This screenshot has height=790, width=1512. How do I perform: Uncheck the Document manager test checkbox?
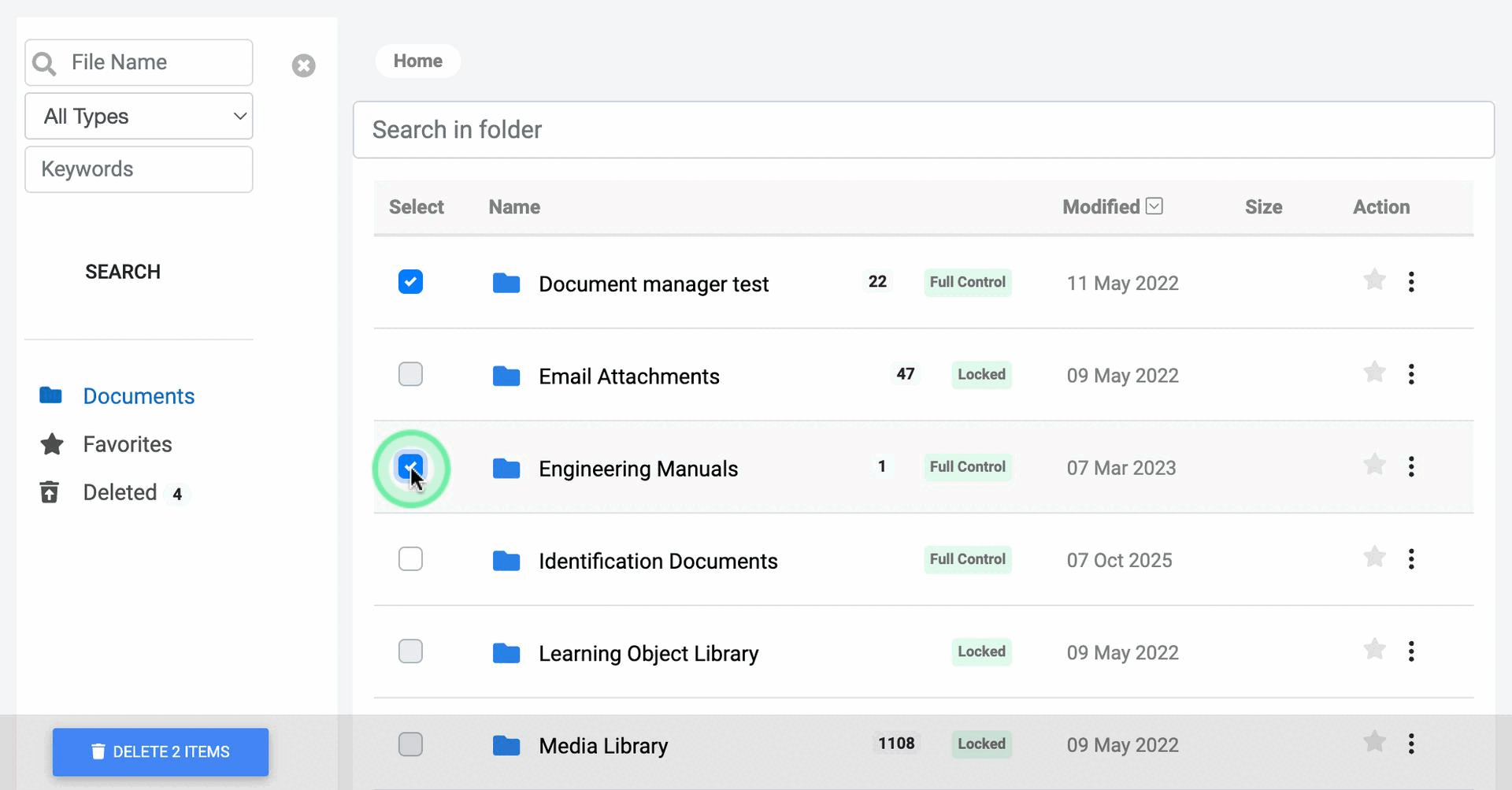(x=410, y=281)
